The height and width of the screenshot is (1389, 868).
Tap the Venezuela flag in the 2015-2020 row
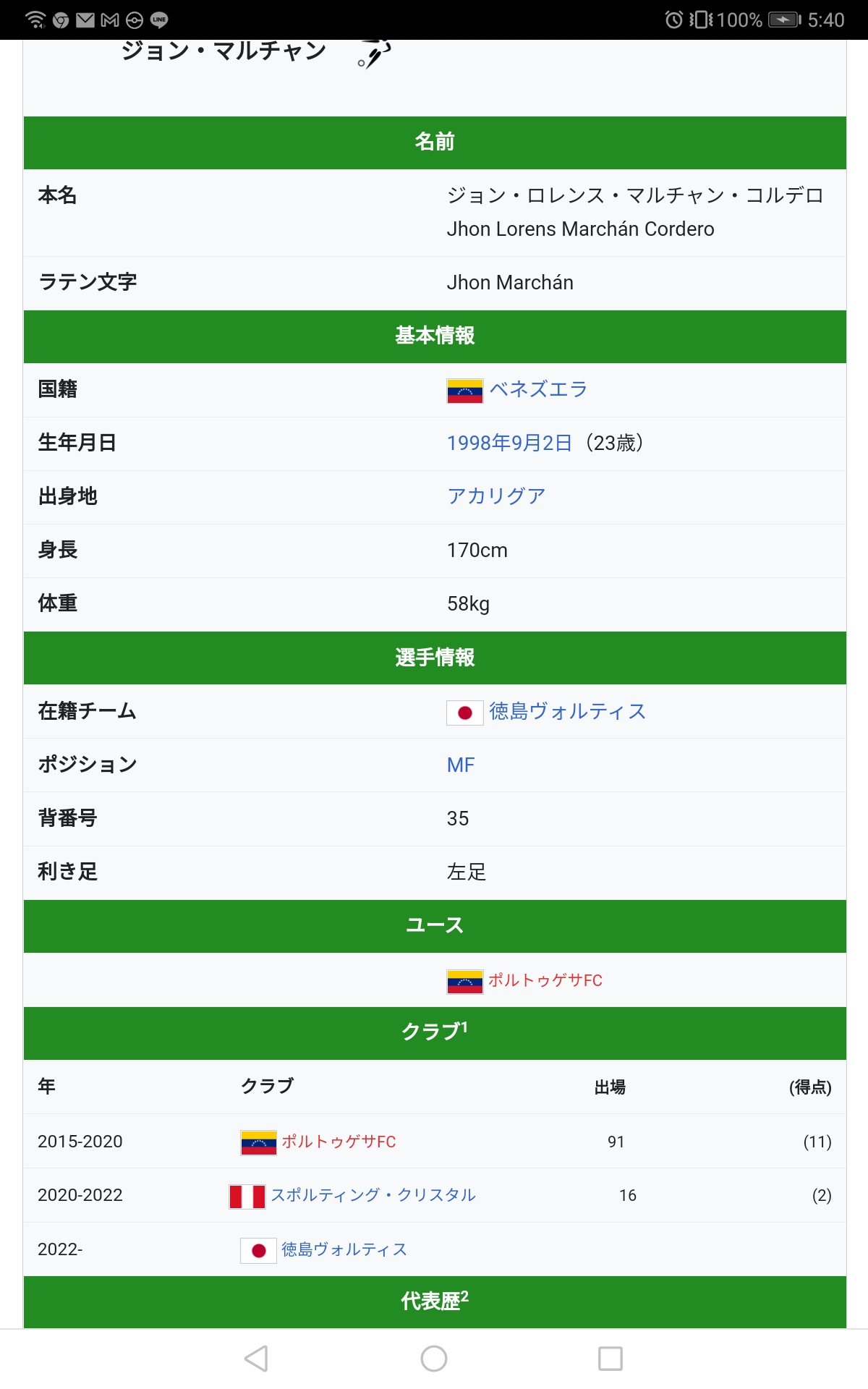coord(258,1143)
